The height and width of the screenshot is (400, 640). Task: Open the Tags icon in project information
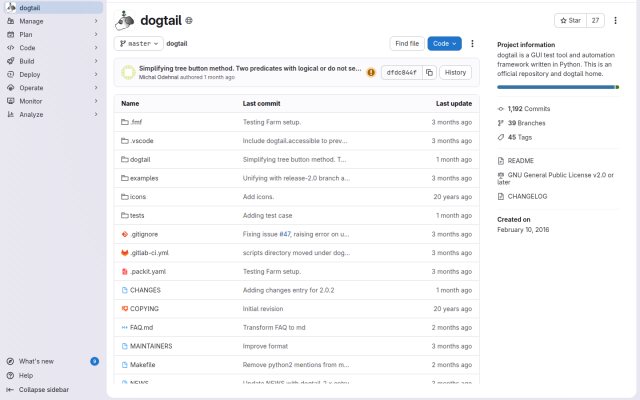click(x=501, y=137)
